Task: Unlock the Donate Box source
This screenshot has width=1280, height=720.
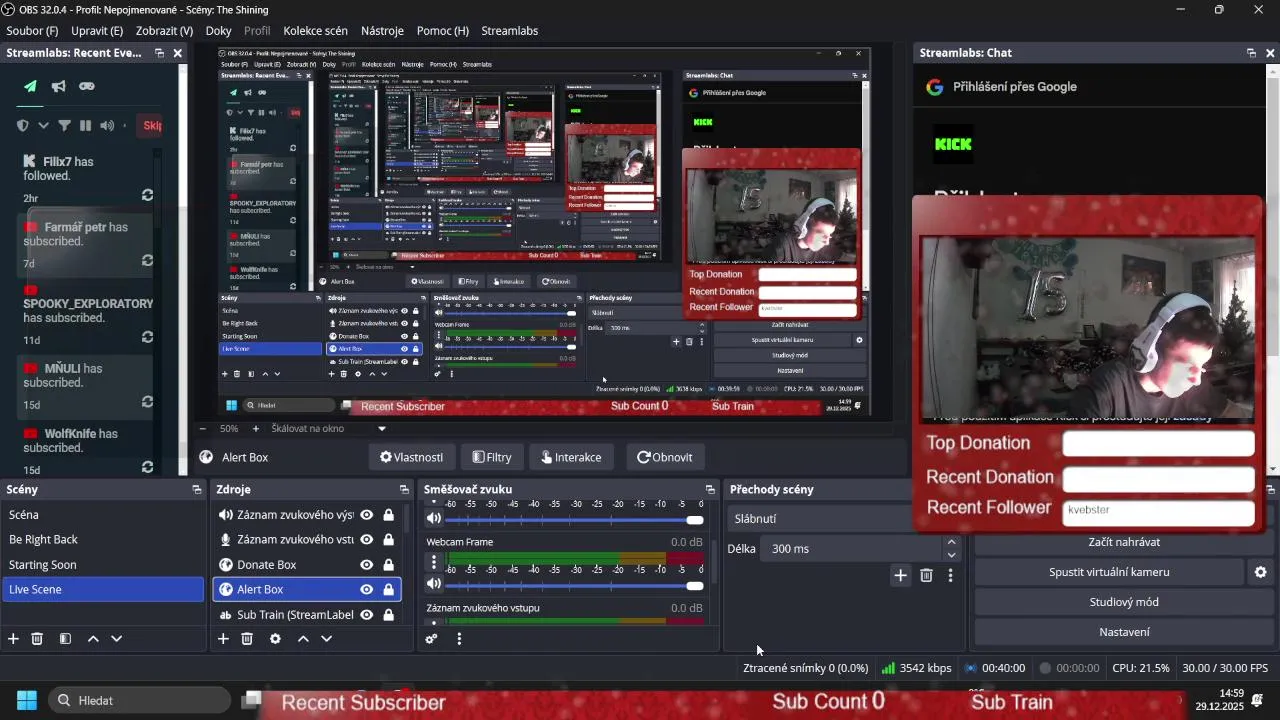Action: (389, 565)
